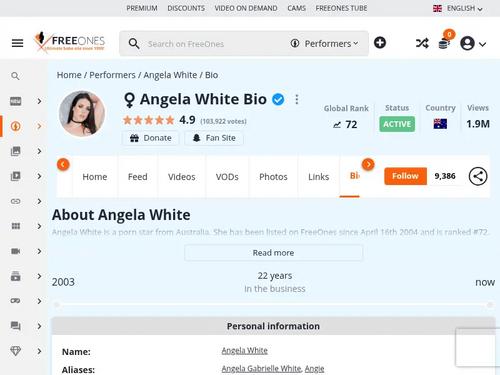500x375 pixels.
Task: Expand the sidebar forum chevron
Action: (x=39, y=326)
